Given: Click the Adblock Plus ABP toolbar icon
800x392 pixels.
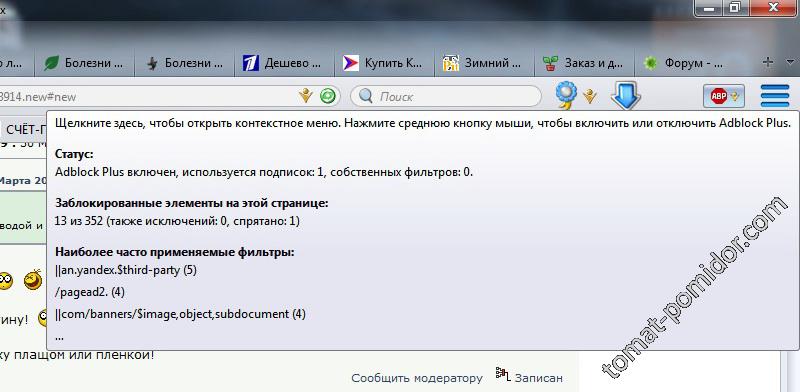Looking at the screenshot, I should tap(723, 96).
